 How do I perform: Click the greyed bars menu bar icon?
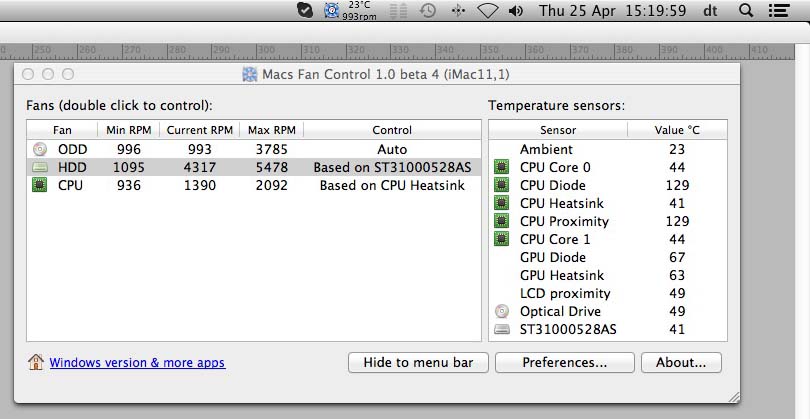398,11
